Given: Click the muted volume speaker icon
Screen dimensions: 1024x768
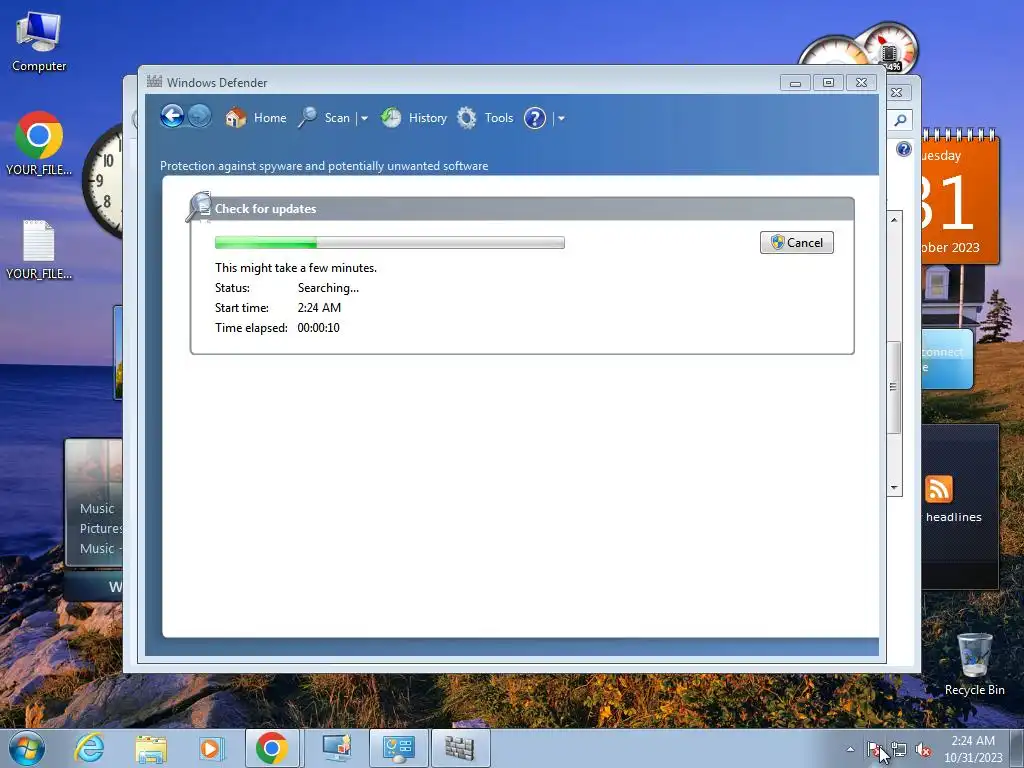Looking at the screenshot, I should pos(923,750).
